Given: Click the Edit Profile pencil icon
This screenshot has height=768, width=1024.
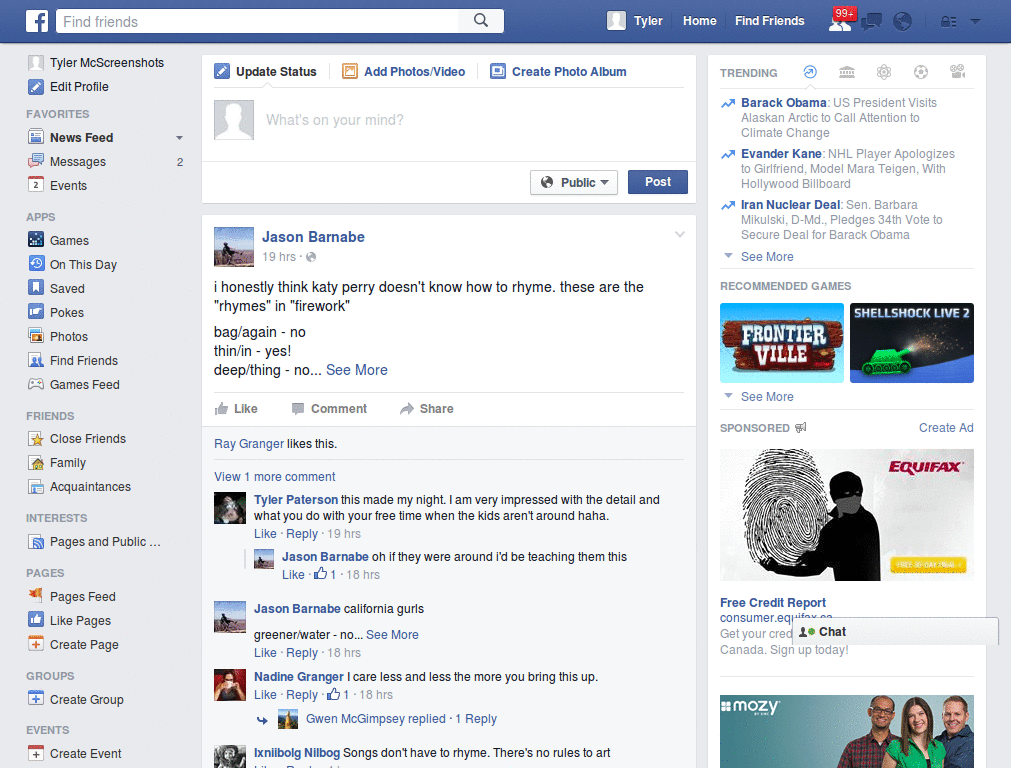Looking at the screenshot, I should [x=36, y=86].
